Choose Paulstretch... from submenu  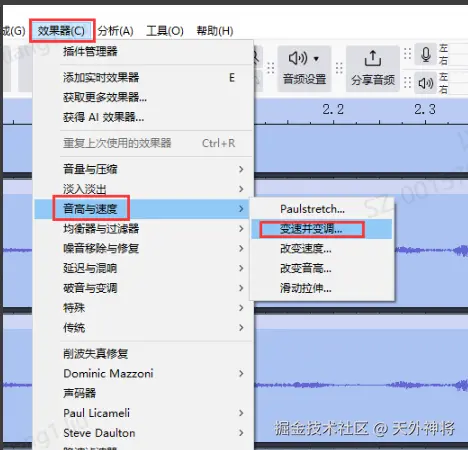pyautogui.click(x=322, y=209)
